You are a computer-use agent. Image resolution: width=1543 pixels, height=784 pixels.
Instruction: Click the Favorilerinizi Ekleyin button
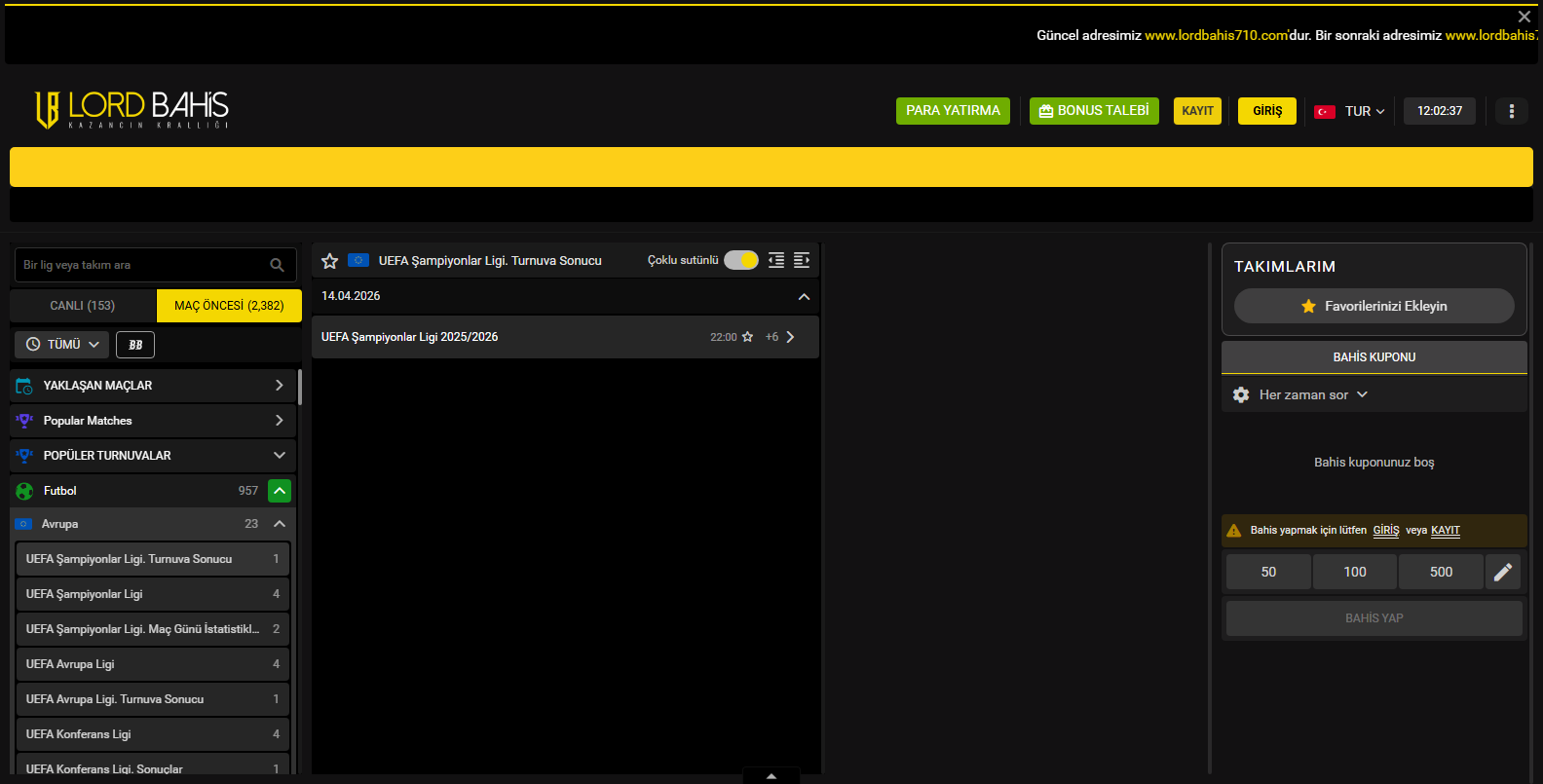click(x=1374, y=306)
